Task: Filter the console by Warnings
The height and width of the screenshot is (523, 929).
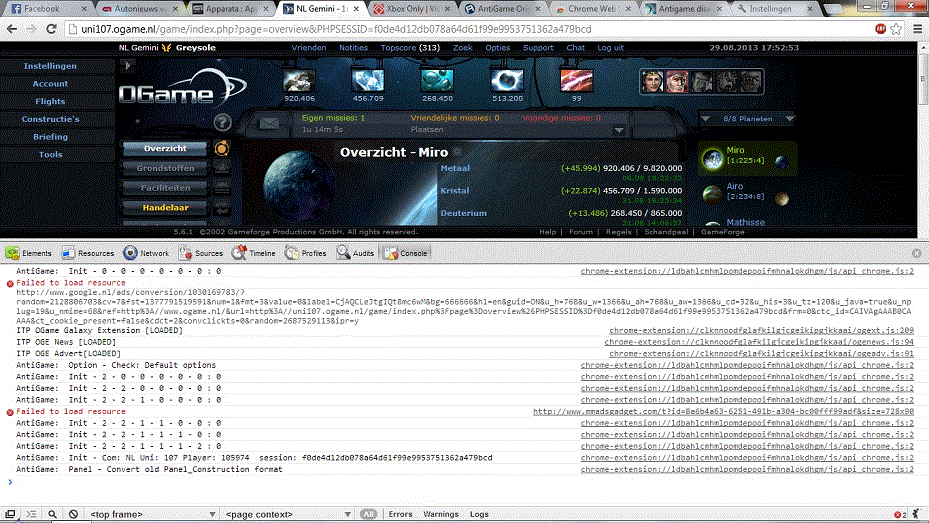Action: [441, 514]
